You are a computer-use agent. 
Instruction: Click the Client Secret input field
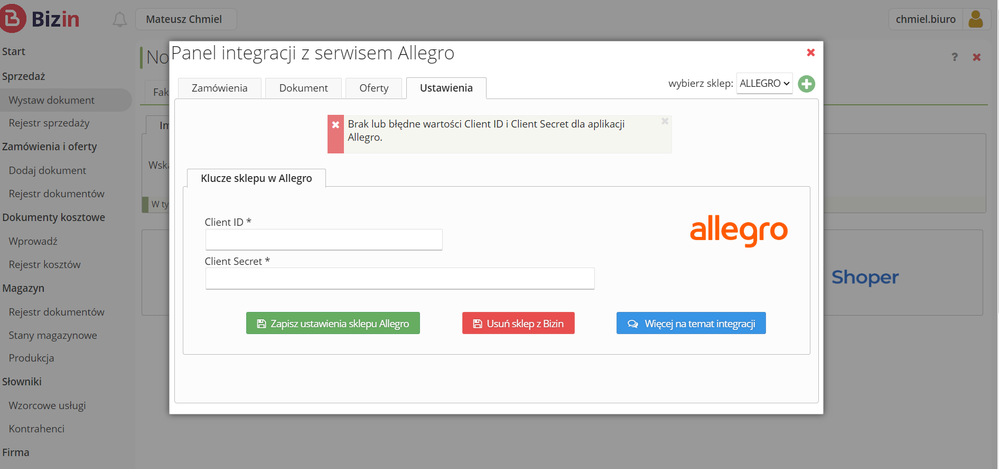(x=399, y=278)
